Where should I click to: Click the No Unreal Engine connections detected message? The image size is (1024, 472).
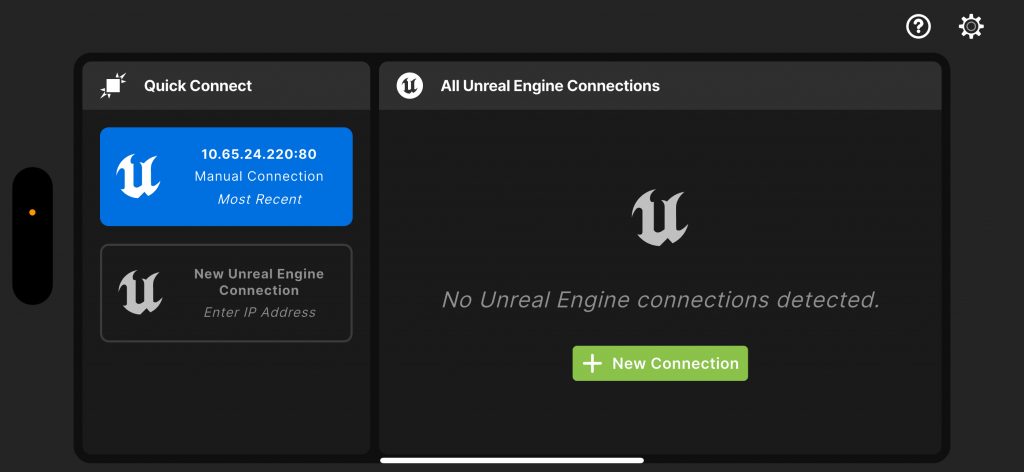[x=661, y=300]
